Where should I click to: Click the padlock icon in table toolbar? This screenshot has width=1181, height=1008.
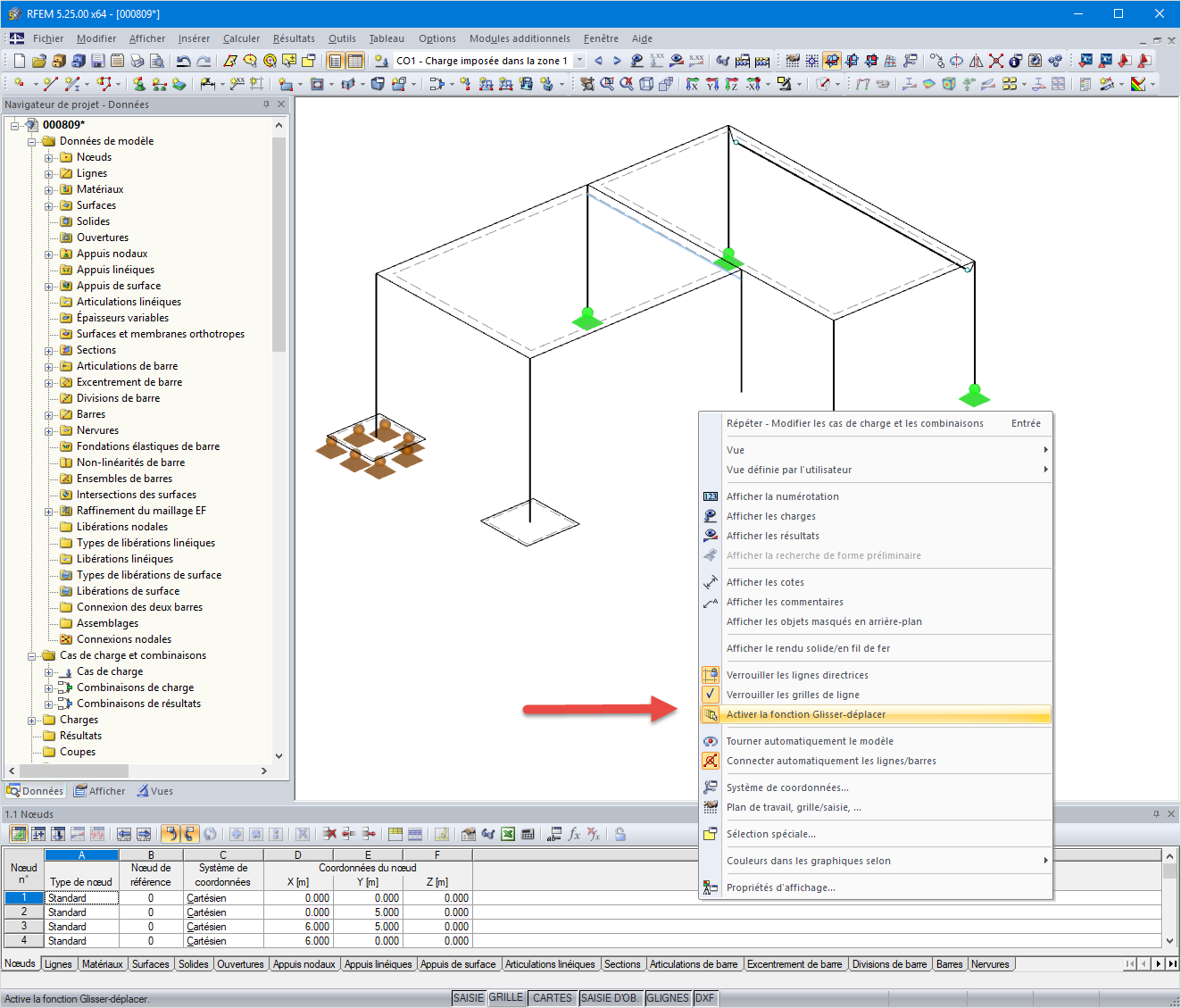pyautogui.click(x=620, y=834)
